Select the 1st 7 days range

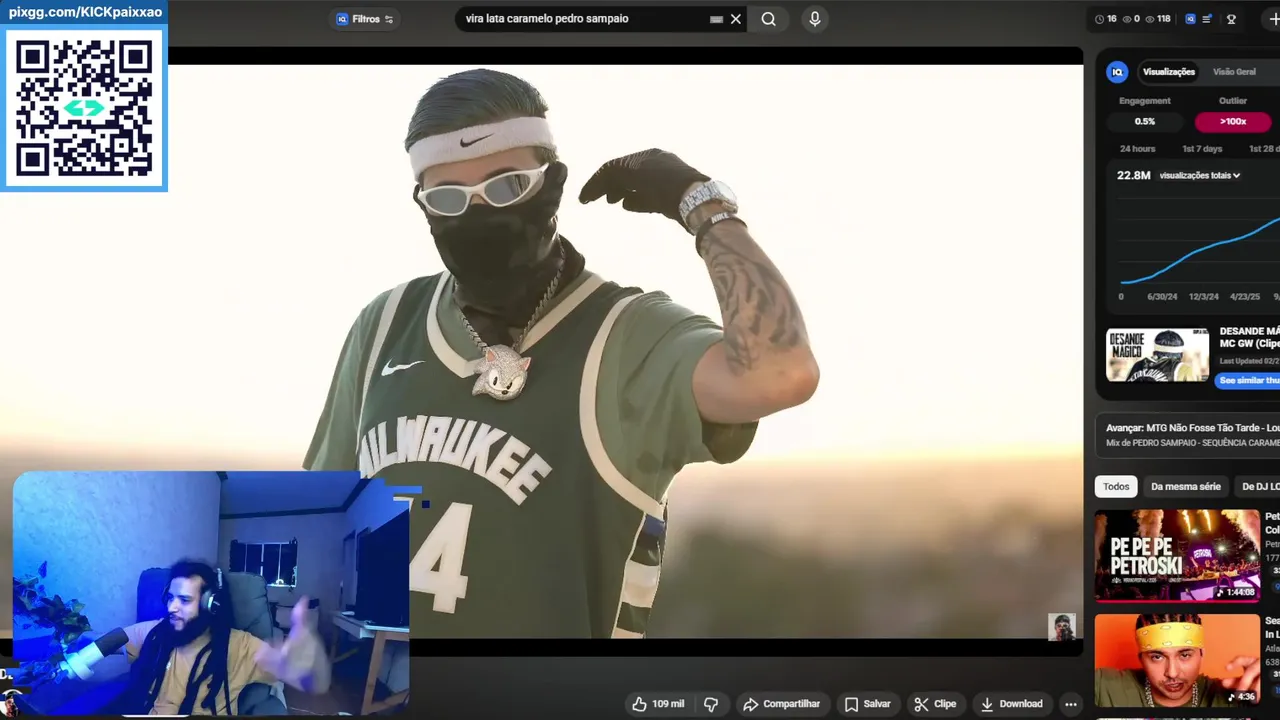(1202, 149)
